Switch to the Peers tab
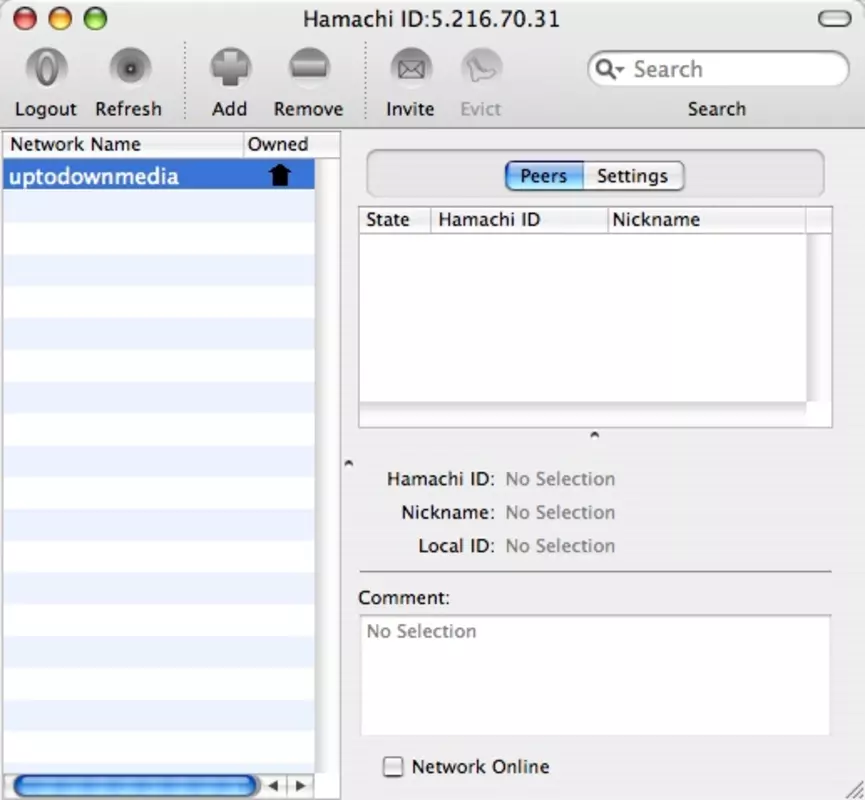 (x=544, y=176)
